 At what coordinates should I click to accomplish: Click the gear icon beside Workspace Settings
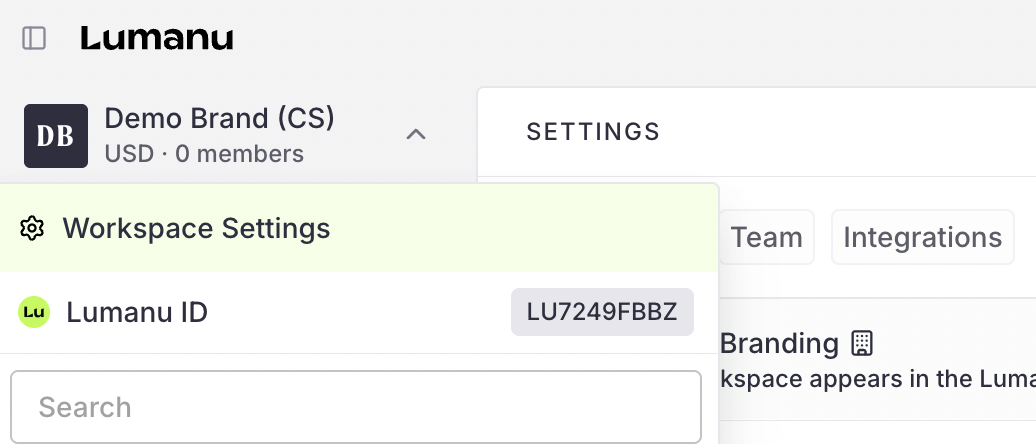pyautogui.click(x=32, y=229)
